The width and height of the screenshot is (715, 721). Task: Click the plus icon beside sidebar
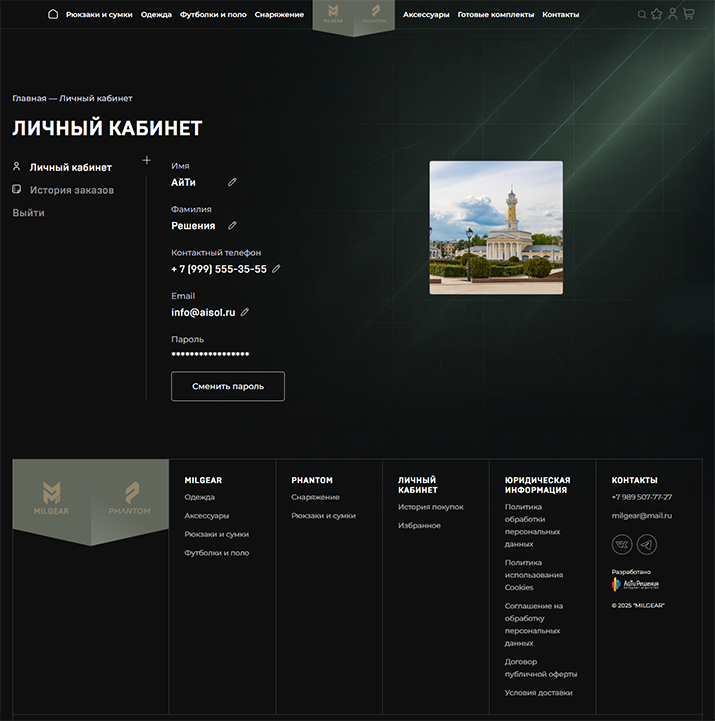(x=146, y=160)
